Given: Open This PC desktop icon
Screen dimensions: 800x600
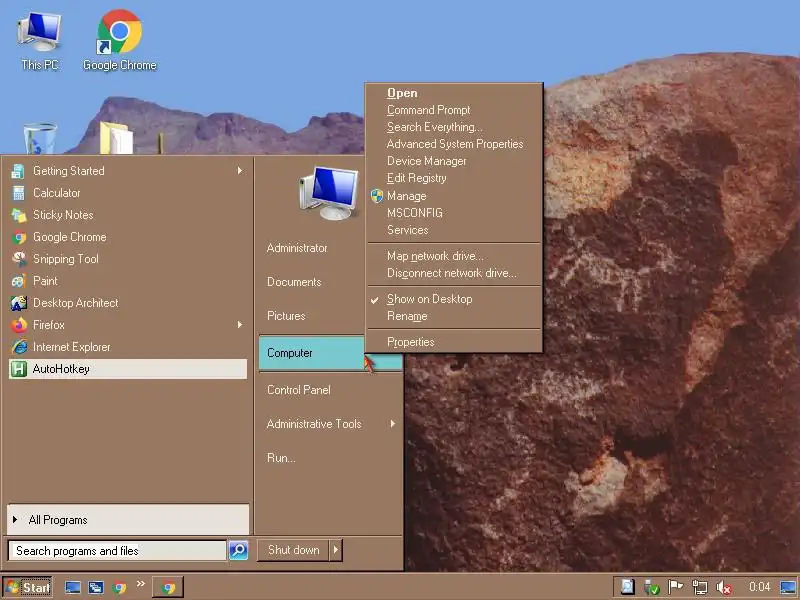Looking at the screenshot, I should (40, 41).
